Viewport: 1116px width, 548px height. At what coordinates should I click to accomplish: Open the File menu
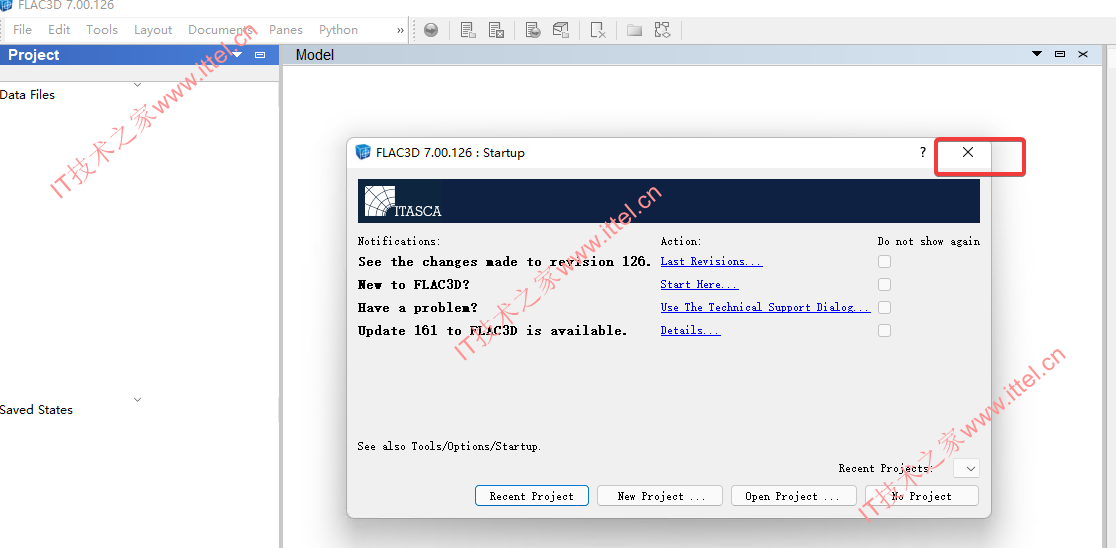[x=22, y=30]
